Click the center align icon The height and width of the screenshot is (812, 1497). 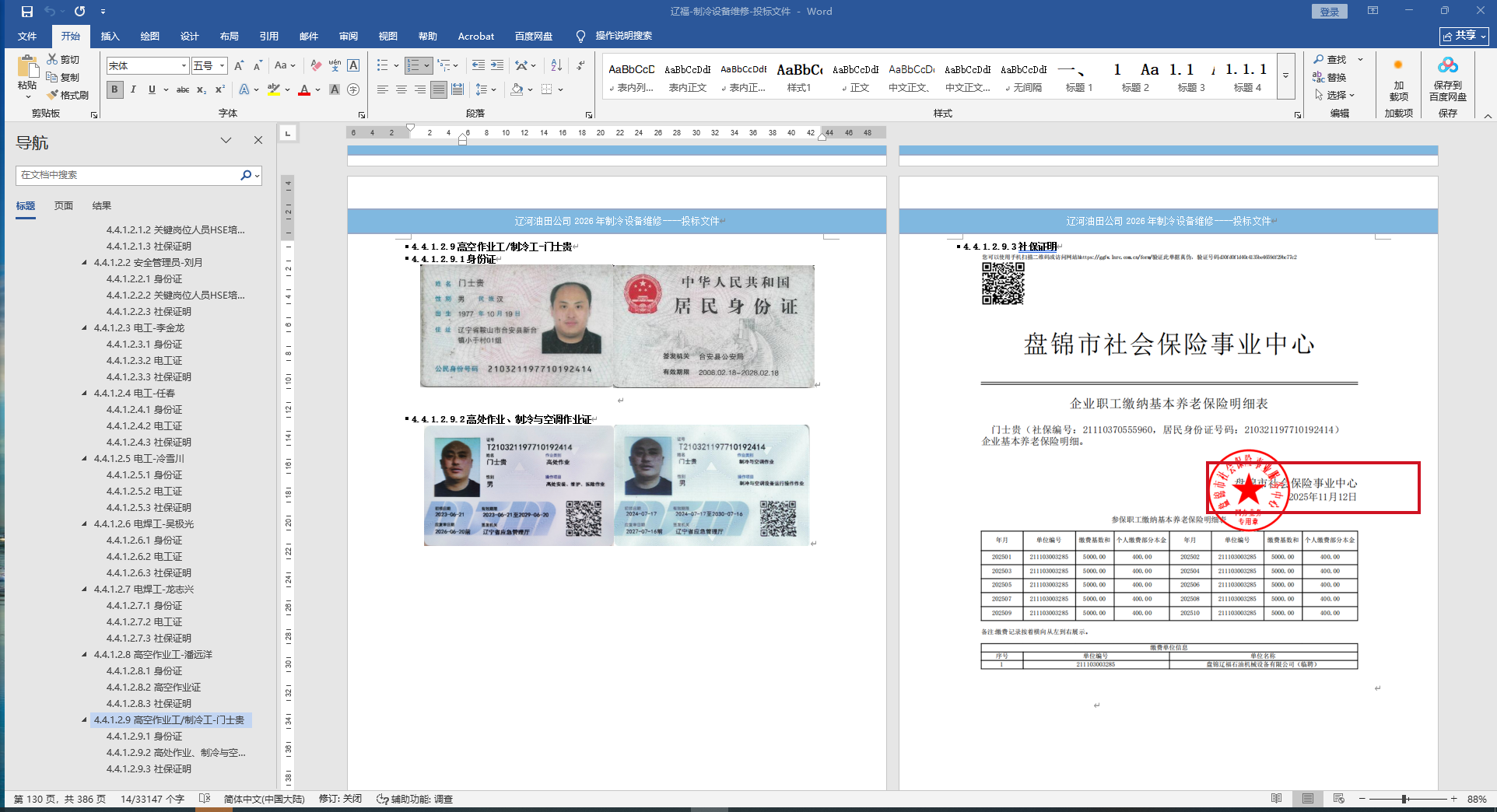click(x=401, y=90)
